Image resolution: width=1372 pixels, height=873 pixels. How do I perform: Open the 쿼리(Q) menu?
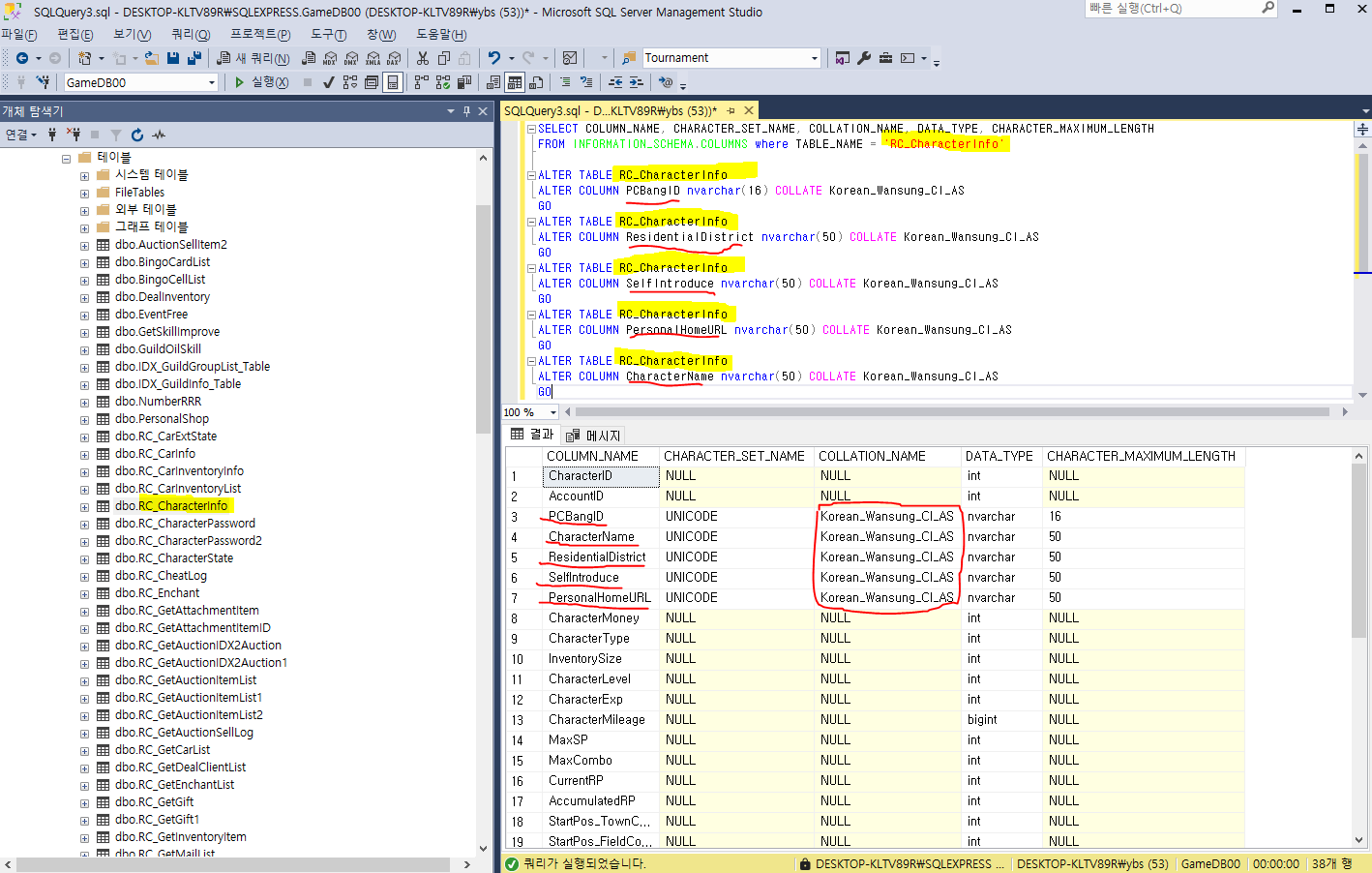pyautogui.click(x=190, y=34)
